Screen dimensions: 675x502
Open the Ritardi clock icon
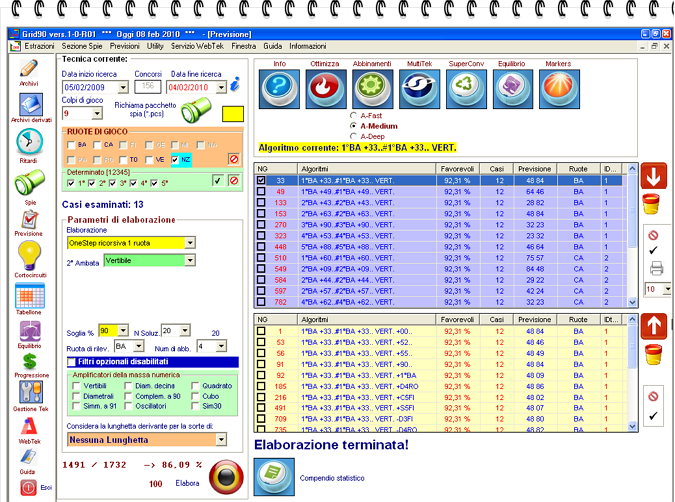tap(29, 142)
